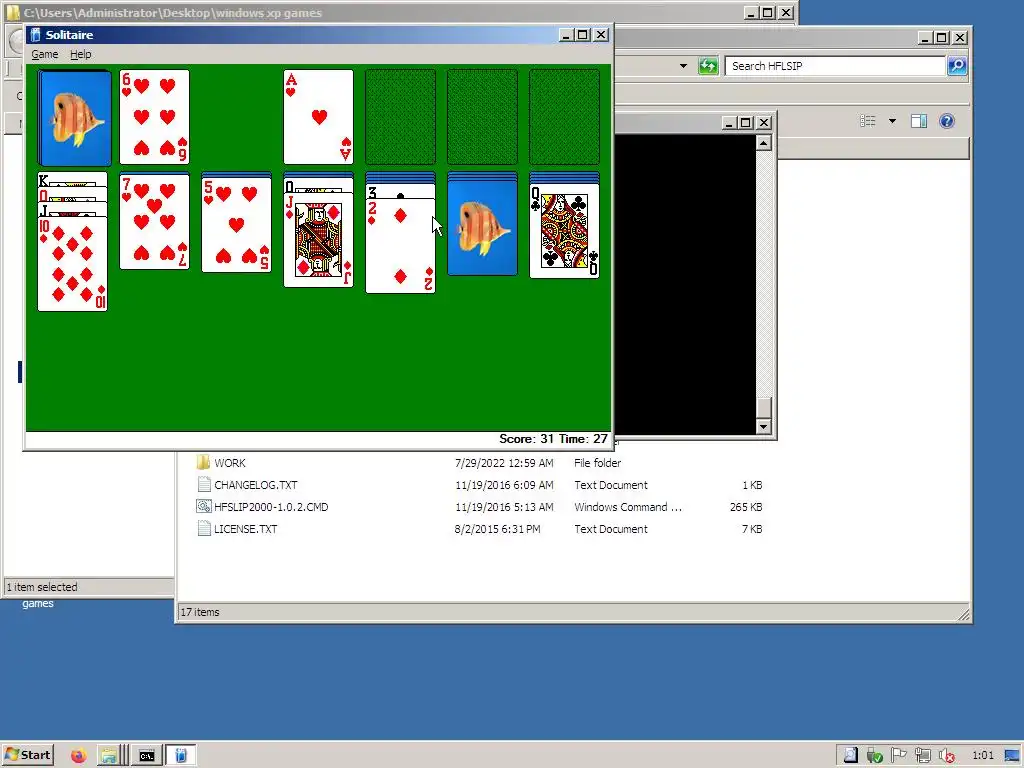The image size is (1024, 768).
Task: Minimize the HFSLIP Explorer window
Action: click(x=925, y=38)
